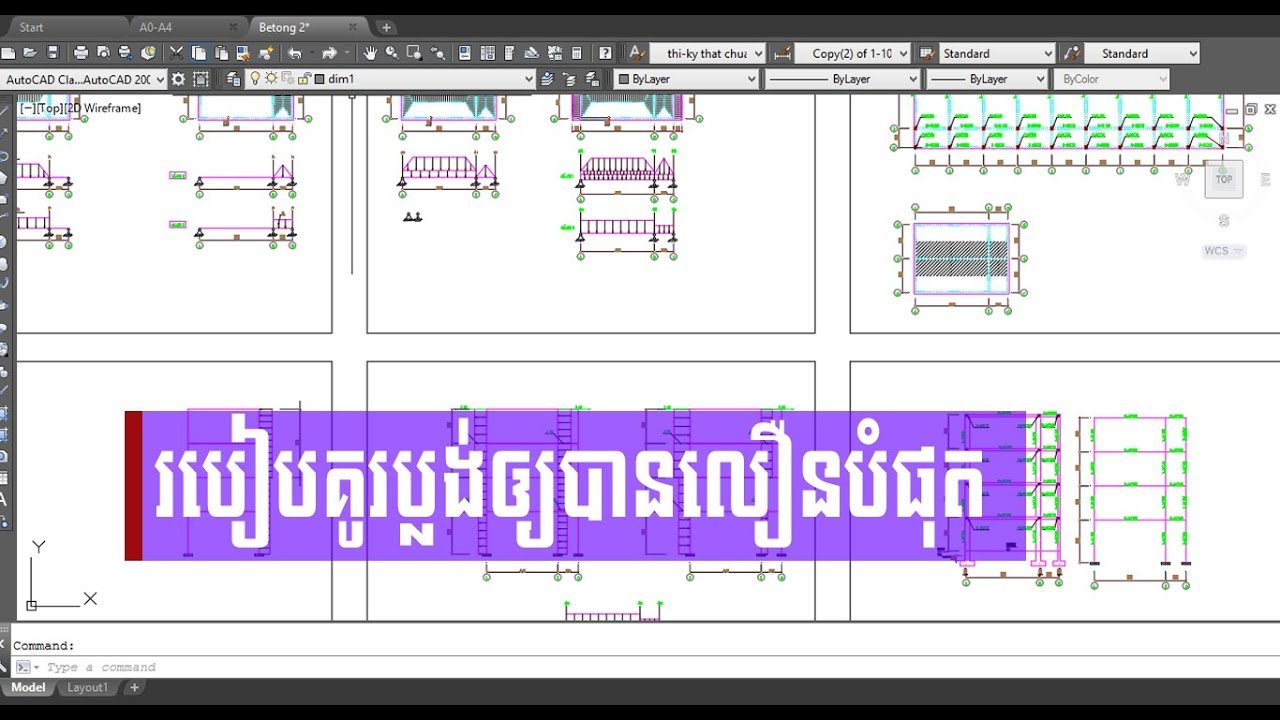Viewport: 1280px width, 720px height.
Task: Click Layer Previous icon
Action: 570,79
